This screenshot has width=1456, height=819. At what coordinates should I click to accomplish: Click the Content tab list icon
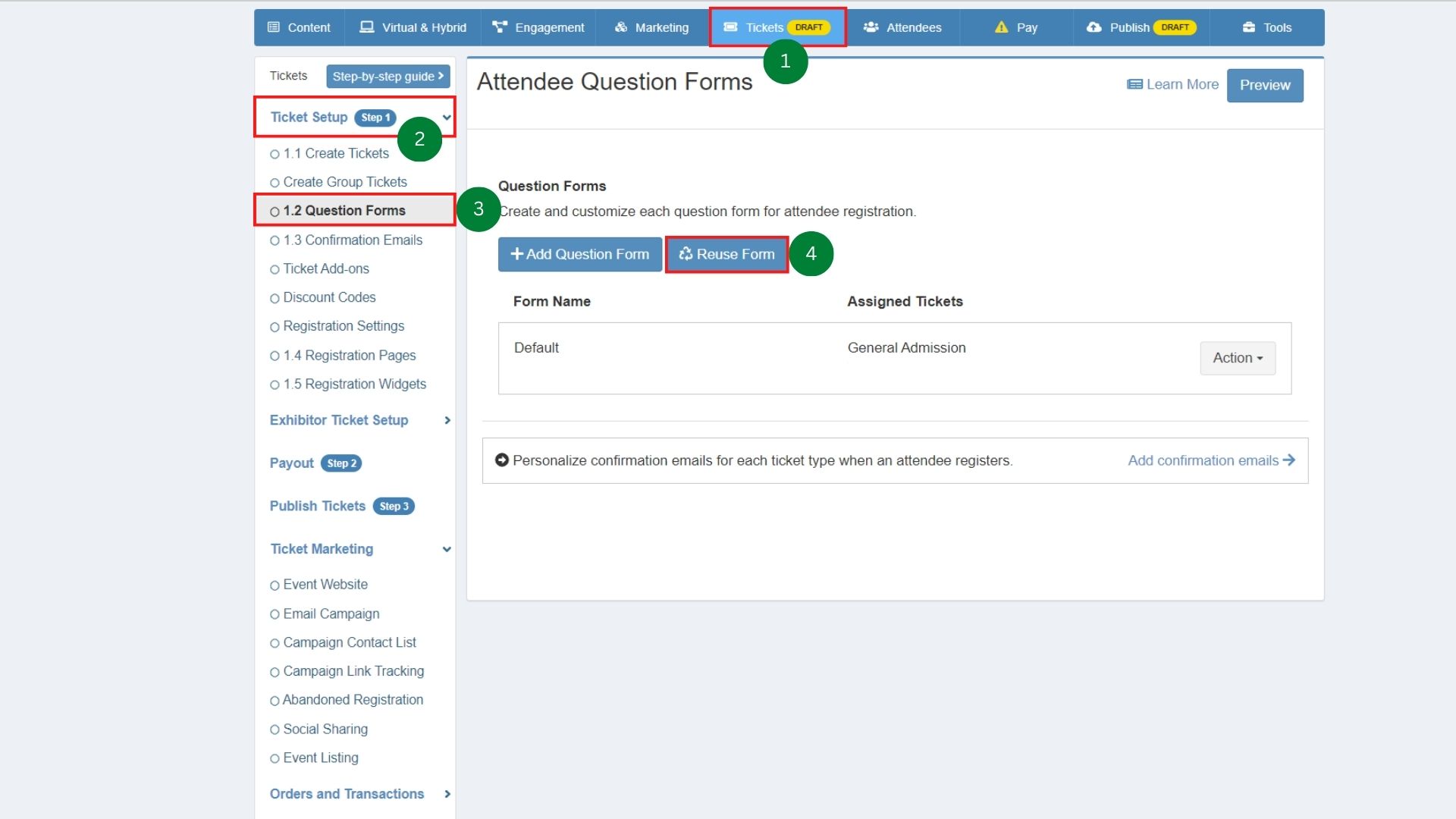[x=274, y=27]
